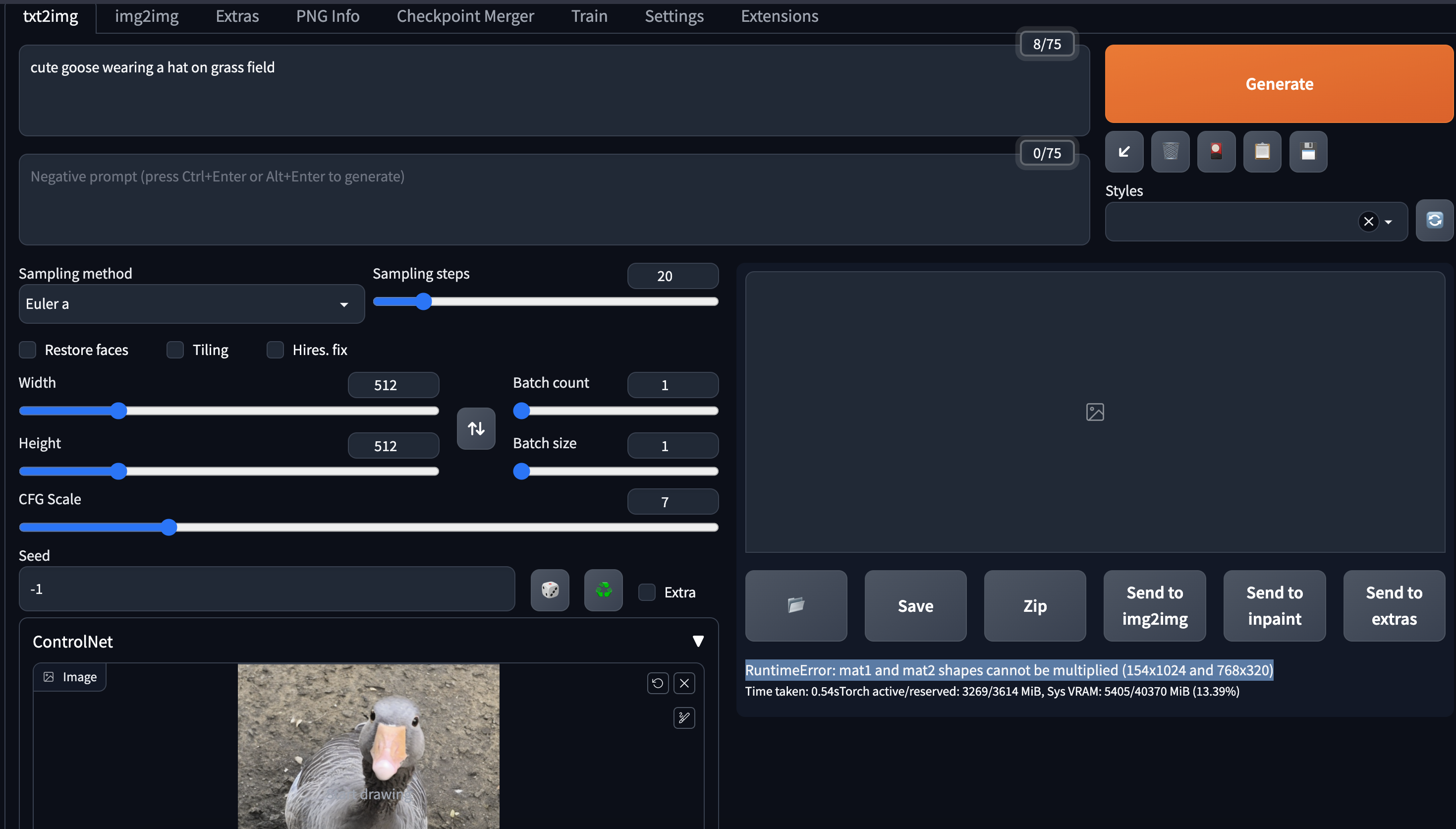Randomize seed with the dice icon

(550, 590)
